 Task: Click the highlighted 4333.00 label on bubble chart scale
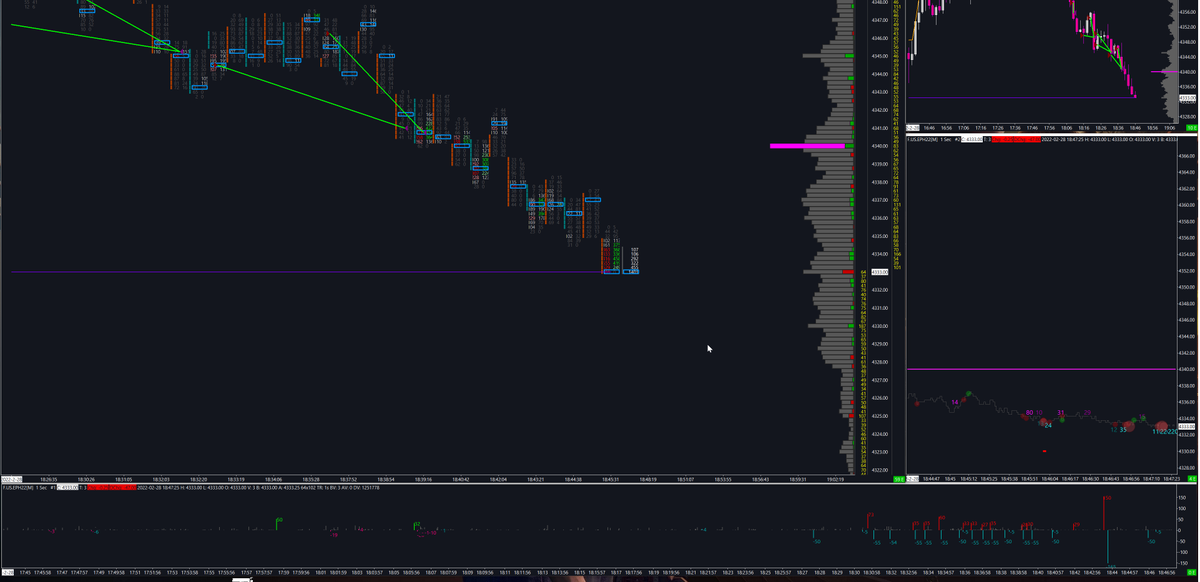point(1187,426)
